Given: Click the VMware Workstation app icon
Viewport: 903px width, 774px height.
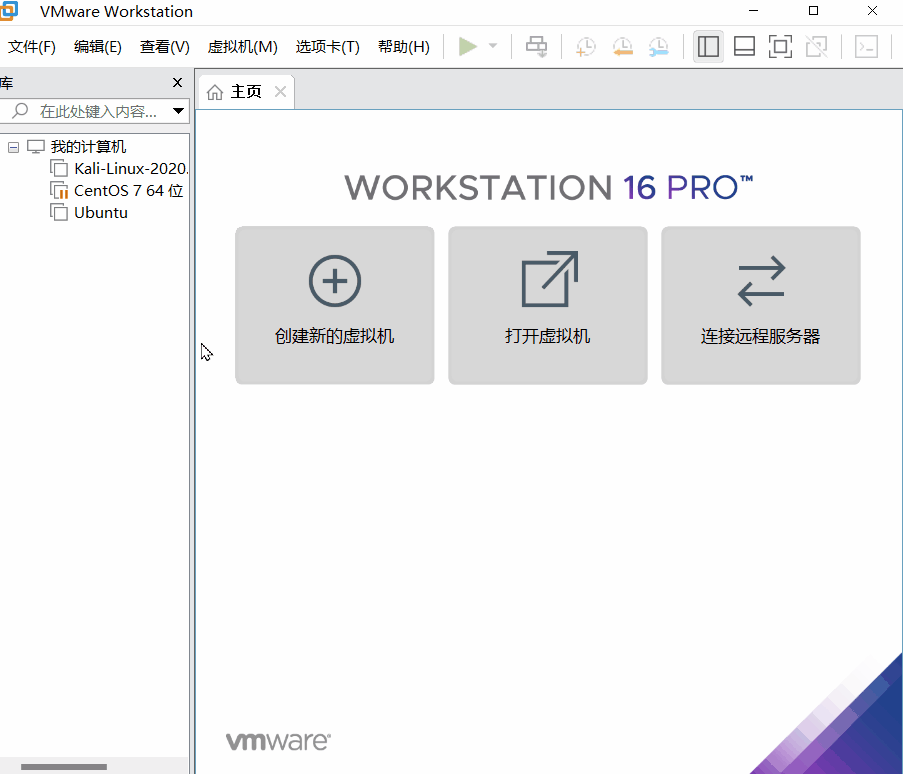Looking at the screenshot, I should click(x=9, y=11).
